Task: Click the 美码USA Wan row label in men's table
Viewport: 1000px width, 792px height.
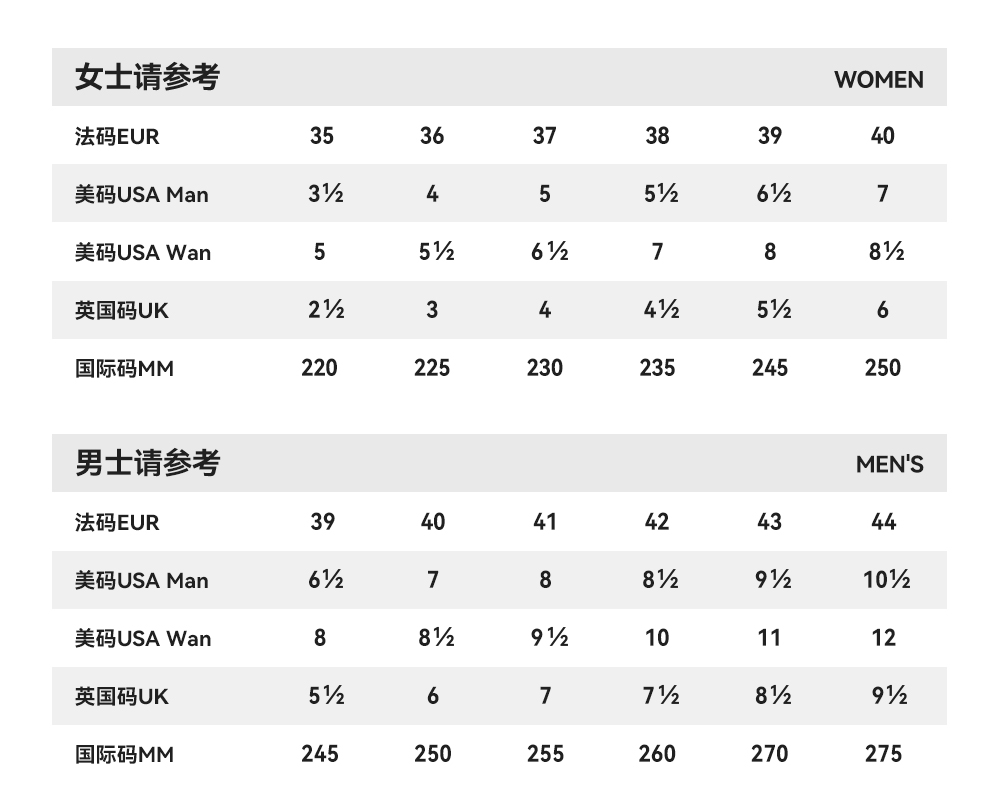Action: coord(142,639)
